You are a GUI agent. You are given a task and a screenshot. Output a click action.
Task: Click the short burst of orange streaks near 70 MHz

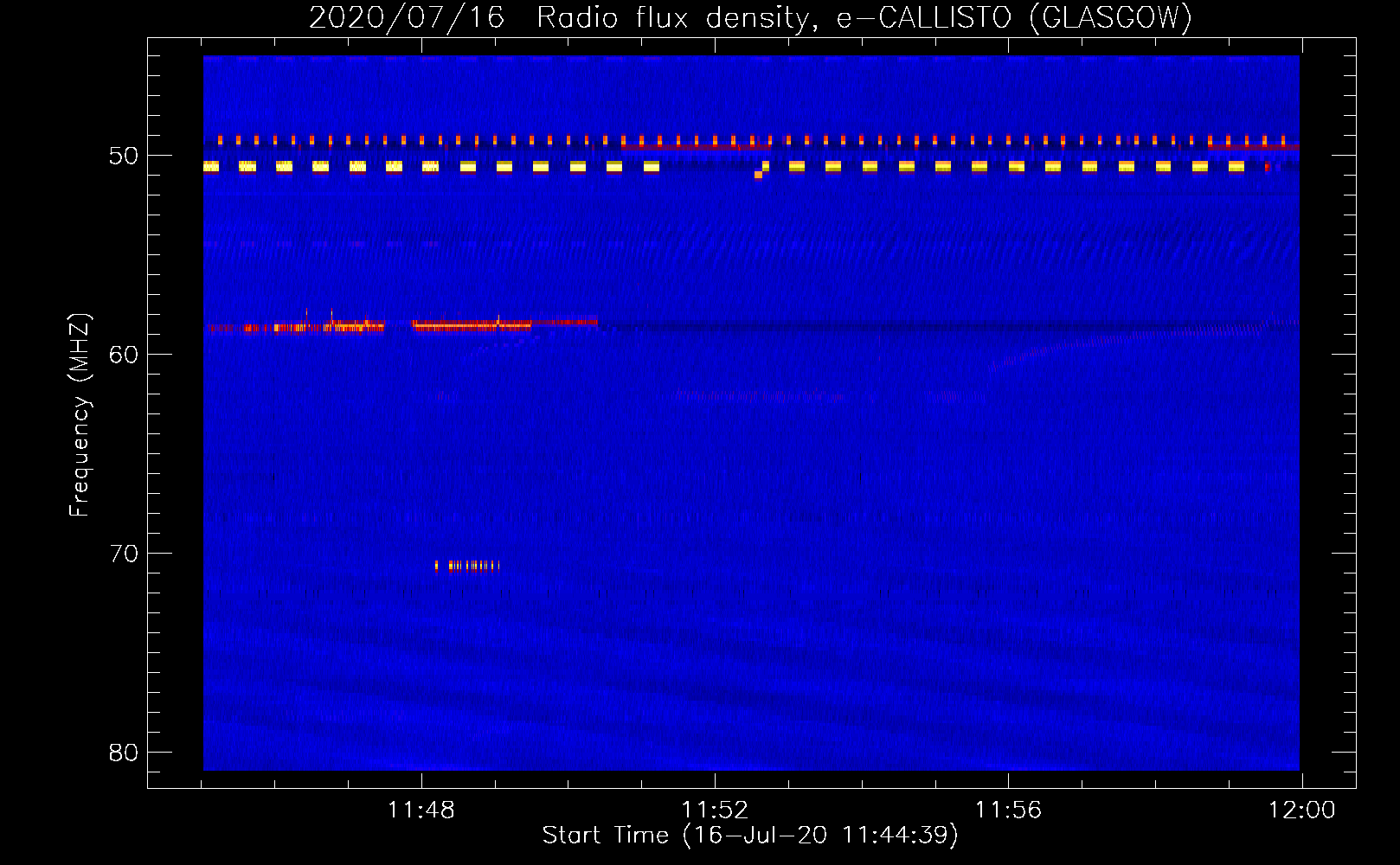[x=467, y=566]
